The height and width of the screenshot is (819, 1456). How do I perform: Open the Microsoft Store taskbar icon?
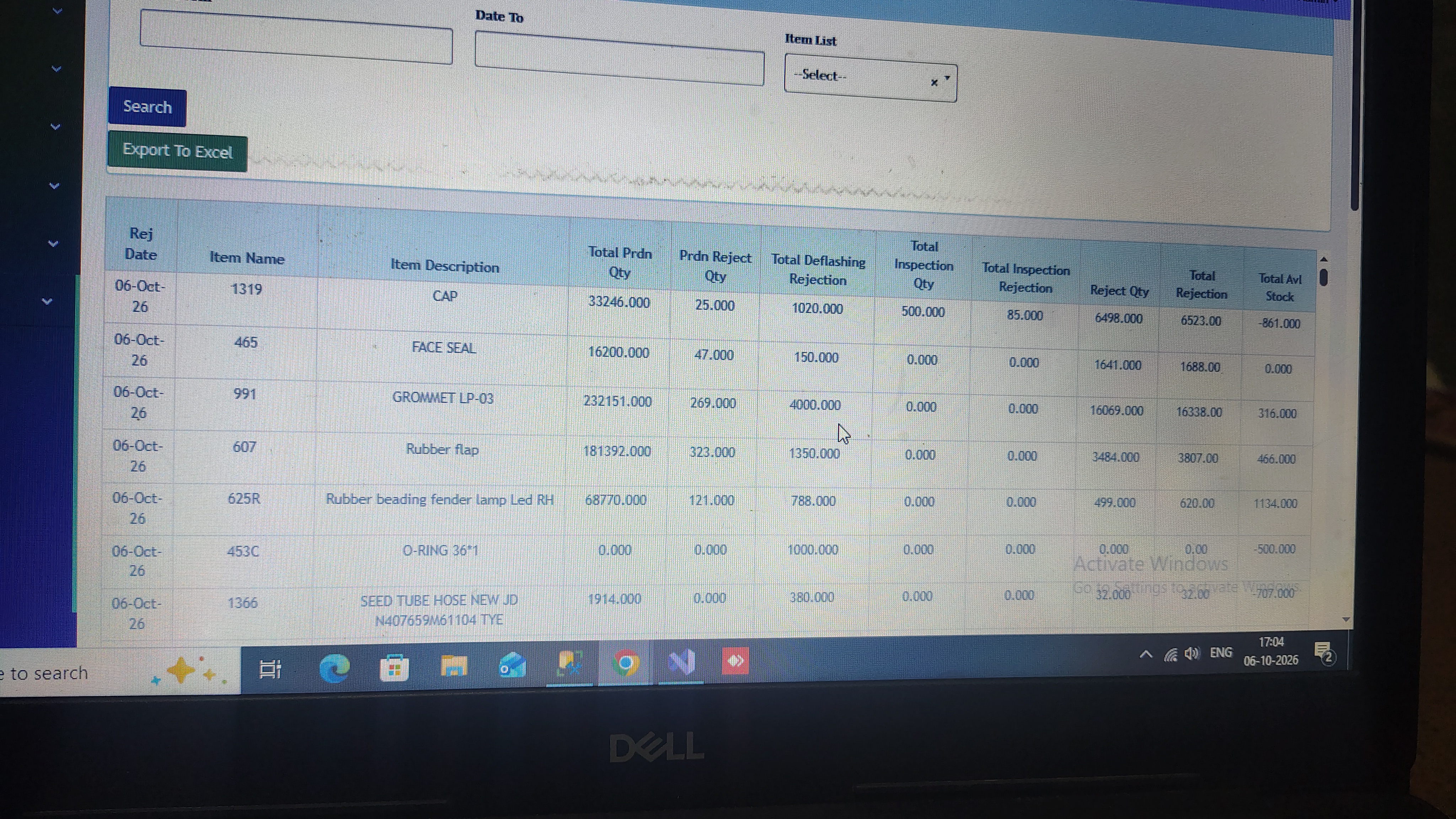click(x=394, y=668)
